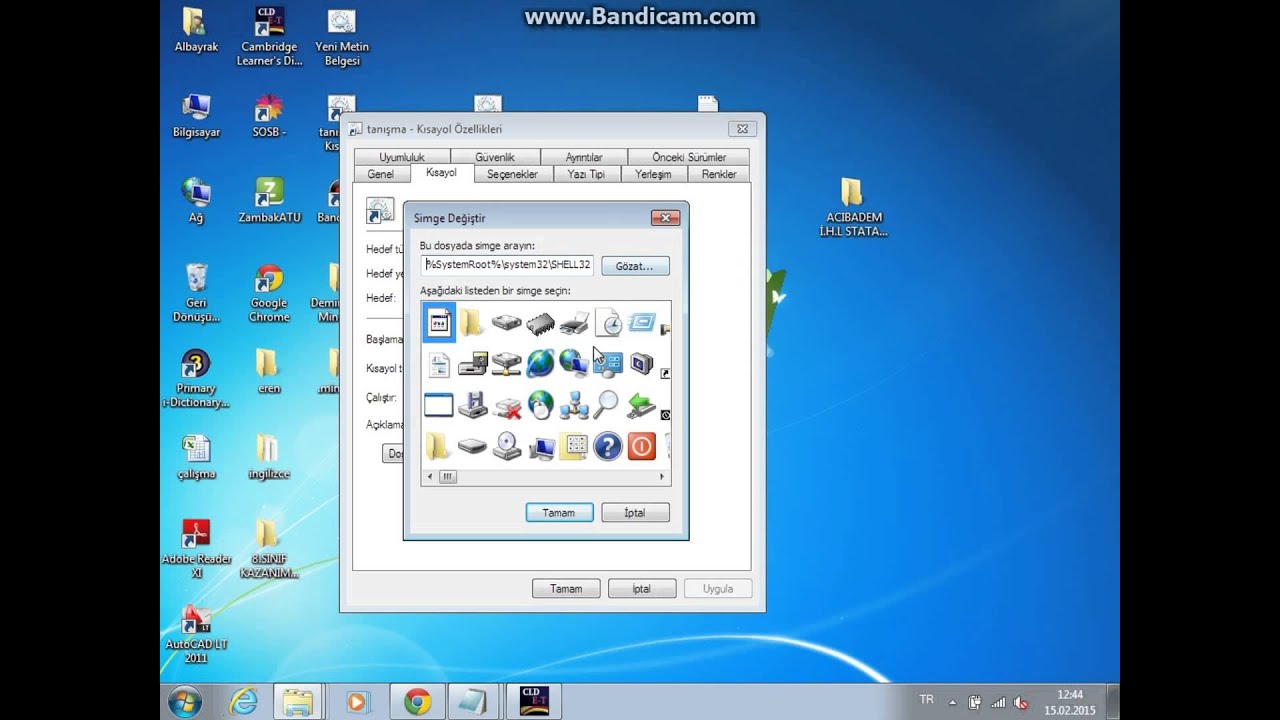Select the AutoCAD LT 2011 desktop icon

point(196,634)
